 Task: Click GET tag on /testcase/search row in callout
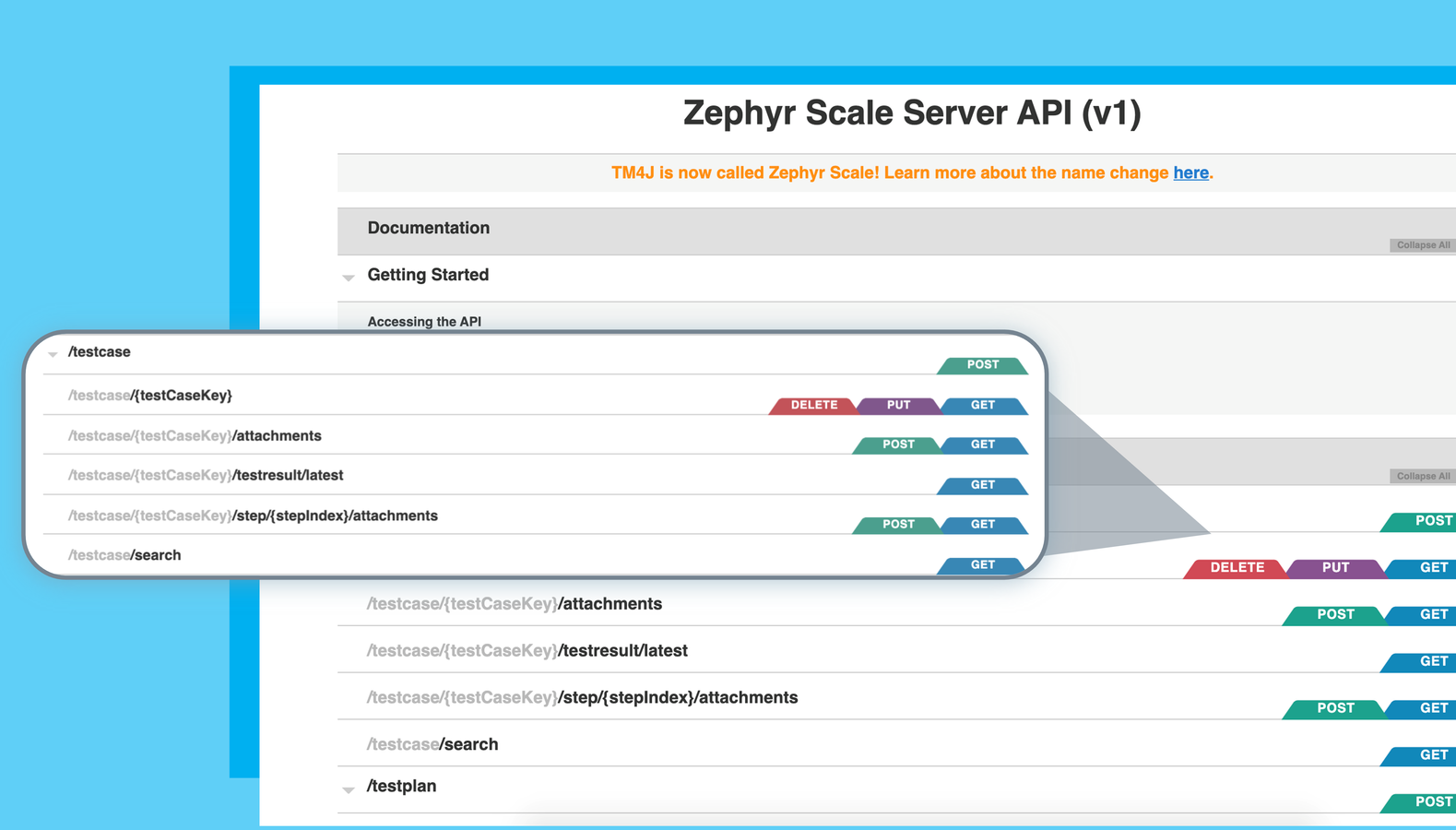pos(983,566)
